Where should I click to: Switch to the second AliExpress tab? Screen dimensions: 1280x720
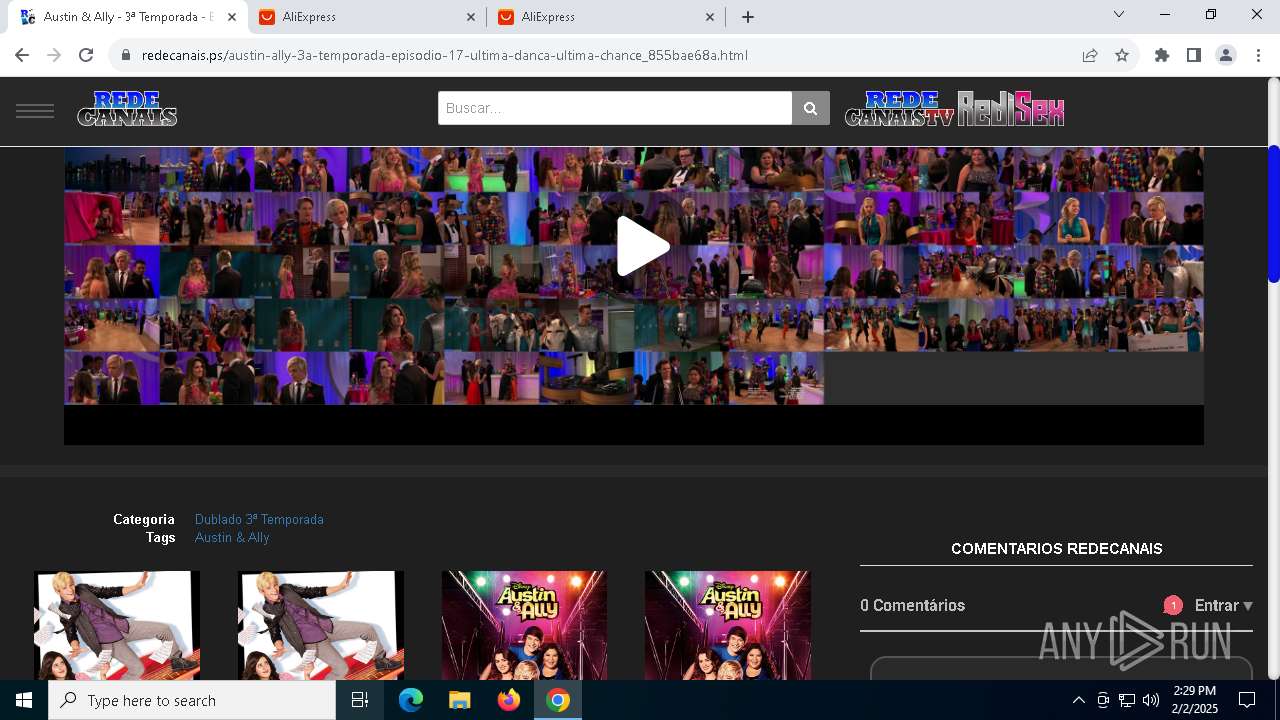606,17
